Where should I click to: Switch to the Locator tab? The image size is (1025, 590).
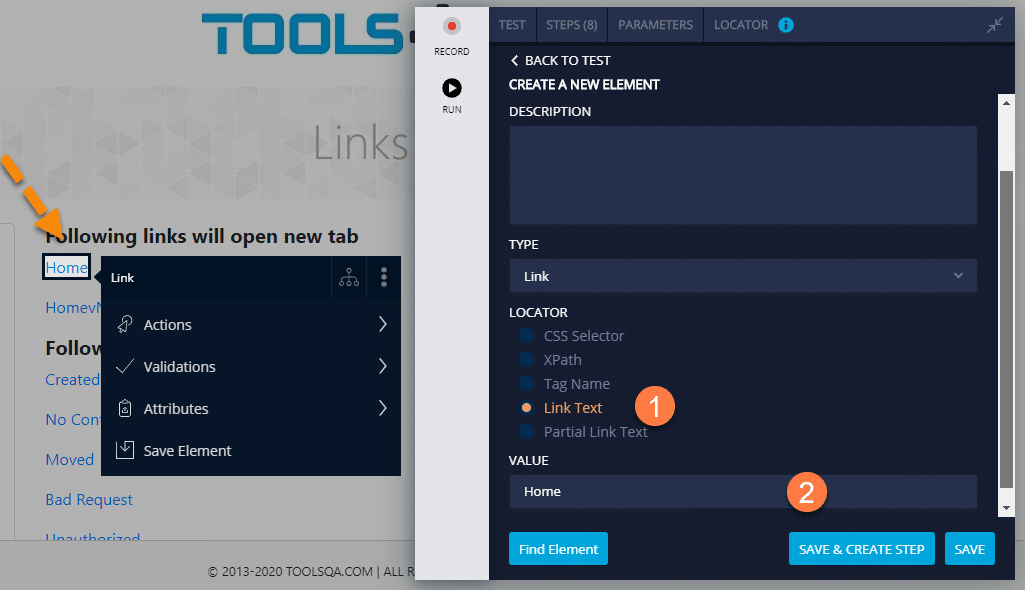pyautogui.click(x=741, y=25)
